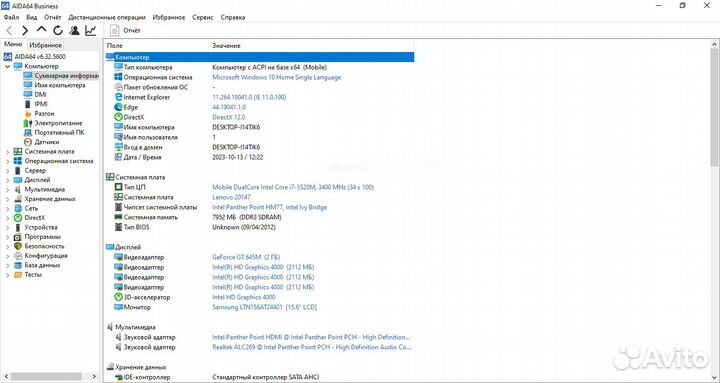
Task: Expand the Хранение данных tree node
Action: 7,199
